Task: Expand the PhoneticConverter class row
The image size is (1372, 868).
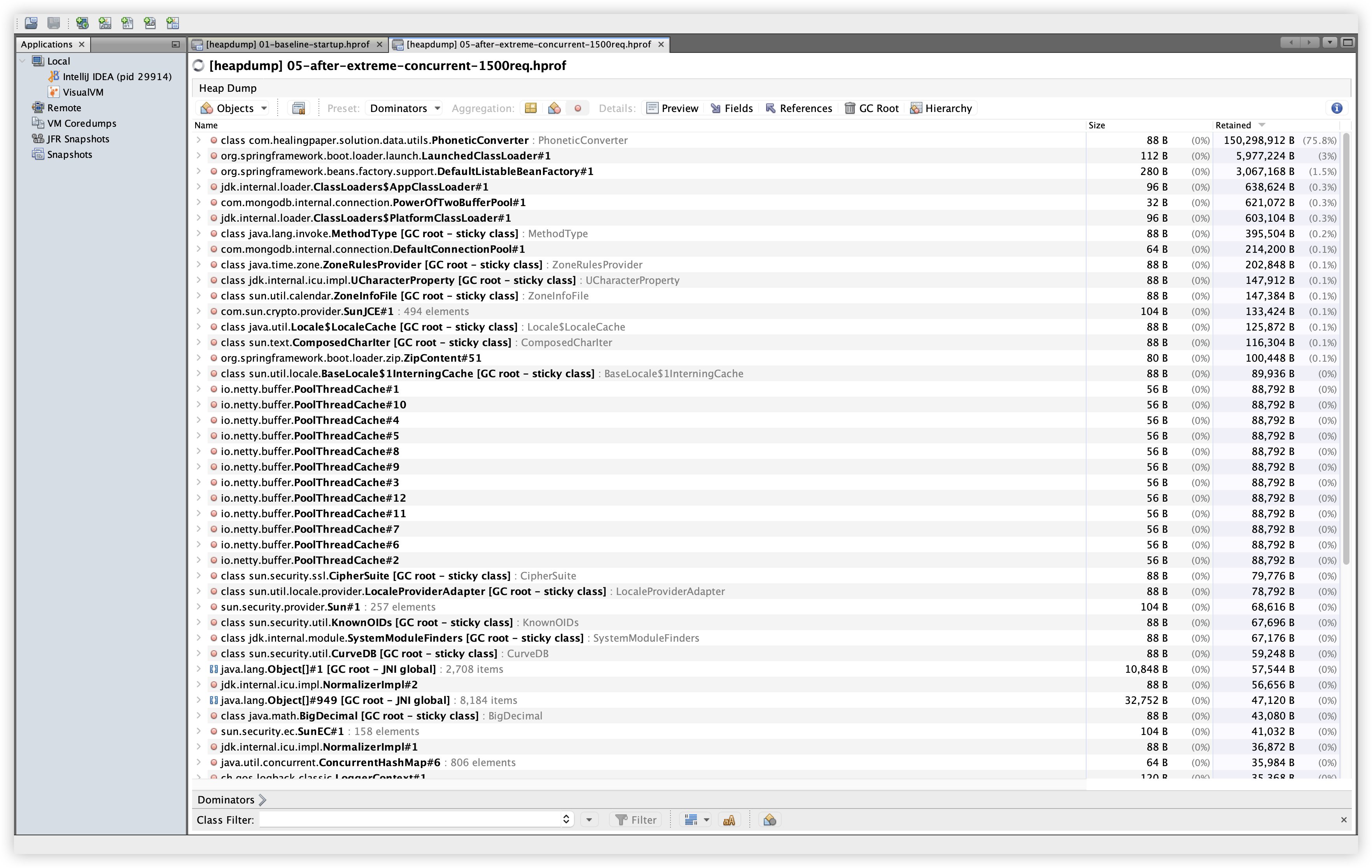Action: (x=198, y=140)
